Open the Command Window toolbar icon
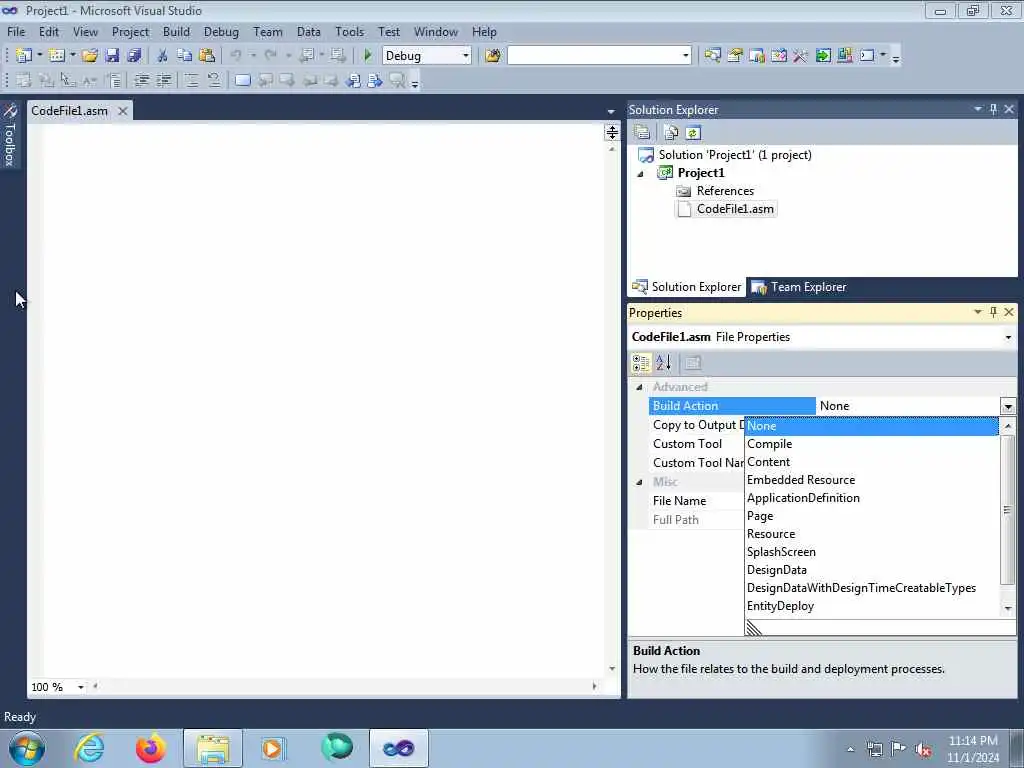 [867, 56]
